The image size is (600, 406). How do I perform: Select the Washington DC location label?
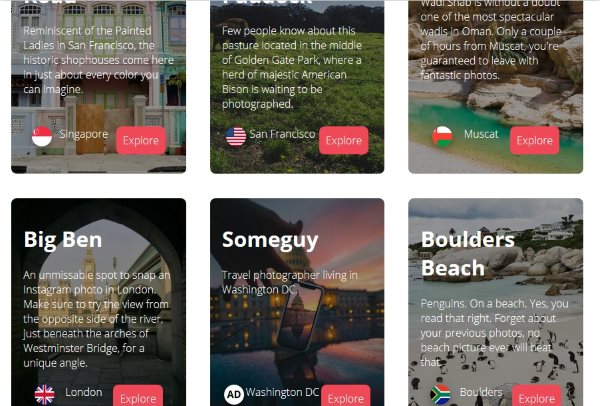[x=282, y=392]
